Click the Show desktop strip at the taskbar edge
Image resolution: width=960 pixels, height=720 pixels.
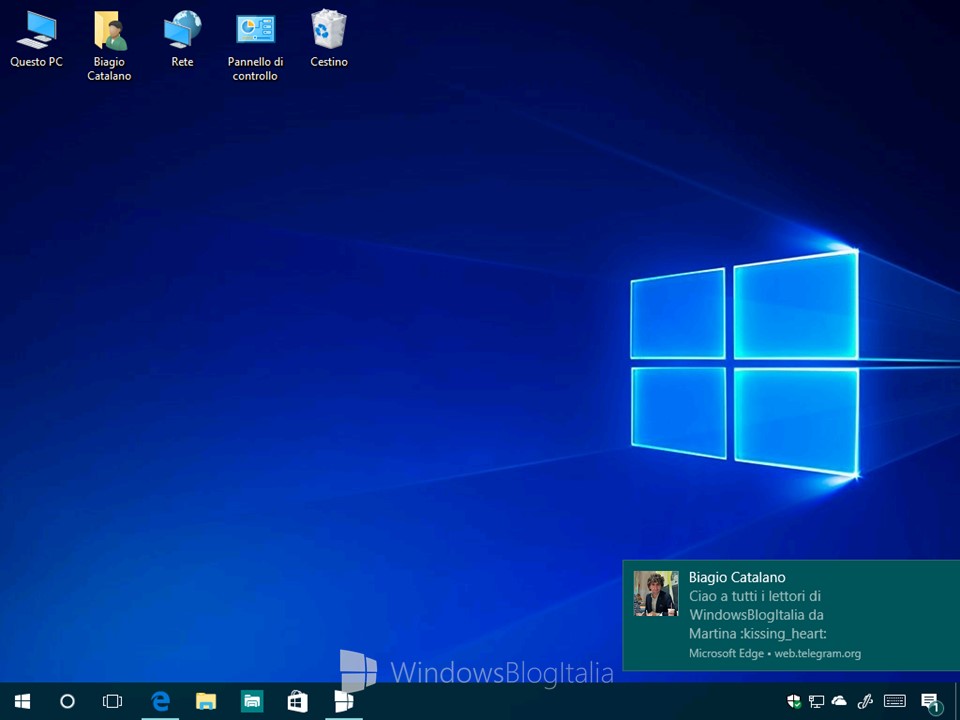point(957,701)
